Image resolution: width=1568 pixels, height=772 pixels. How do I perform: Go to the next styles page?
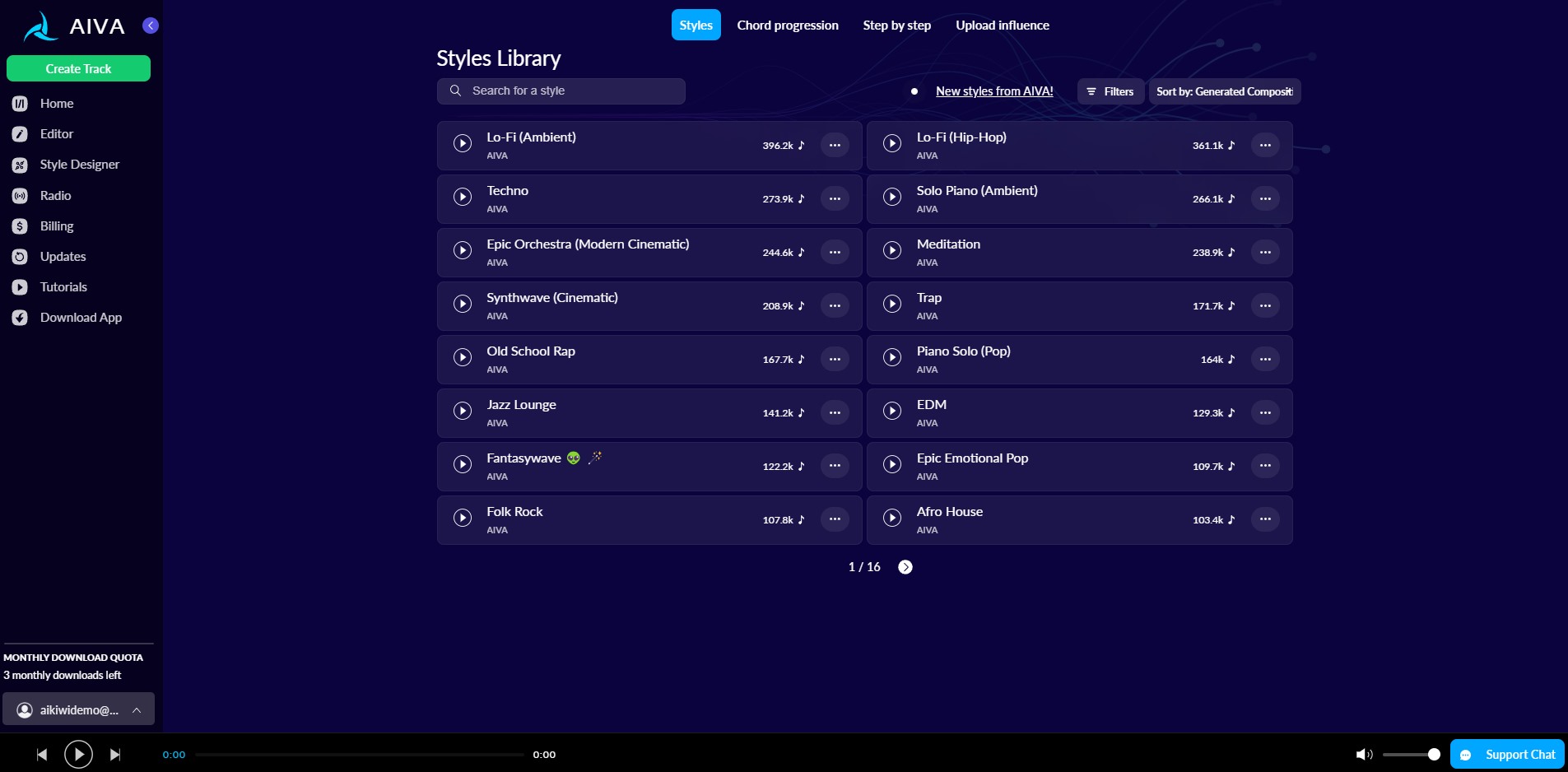pos(905,567)
